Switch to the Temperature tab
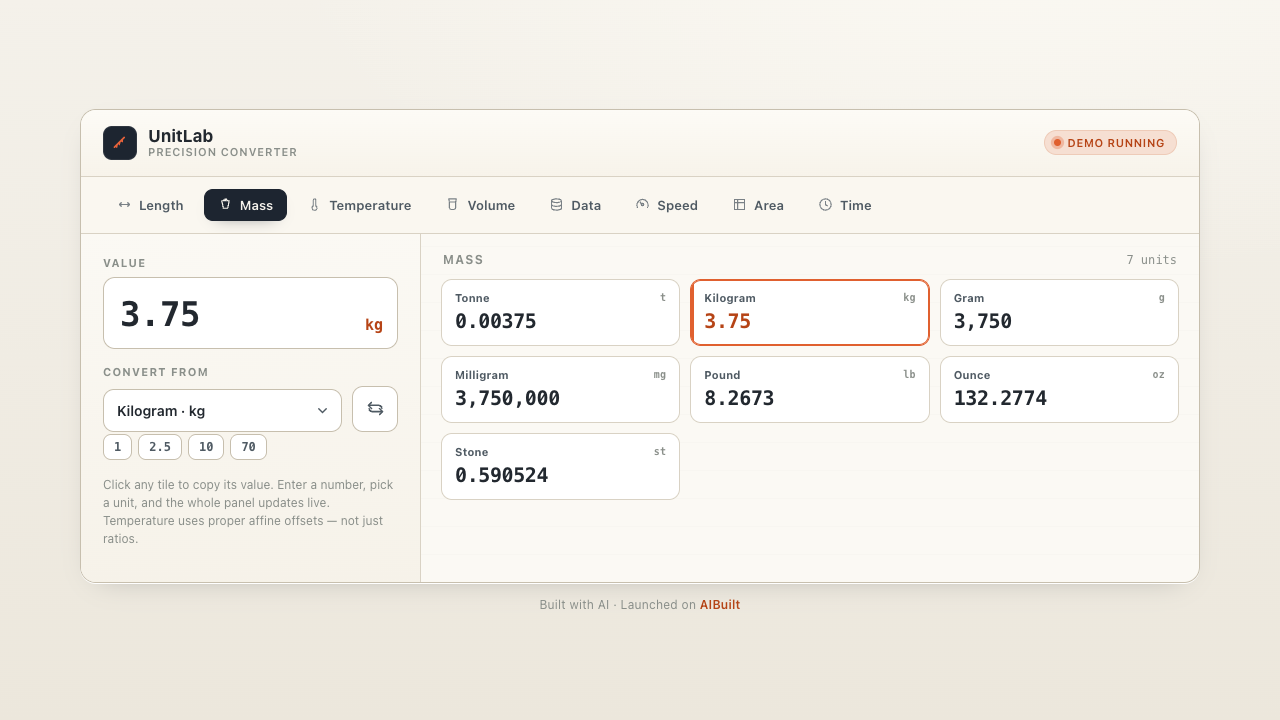Screen dimensions: 1280x720 point(360,205)
